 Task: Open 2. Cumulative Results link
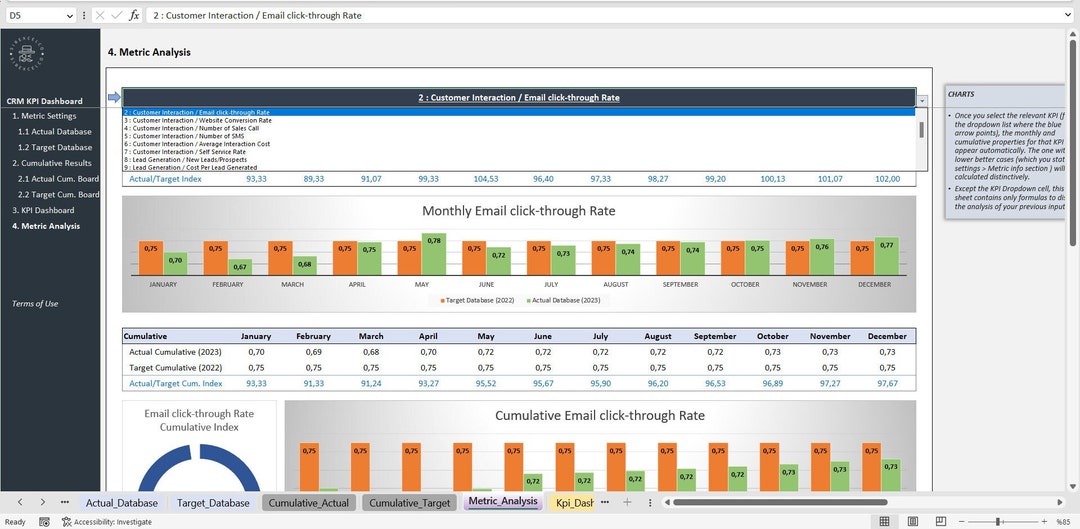pos(52,163)
